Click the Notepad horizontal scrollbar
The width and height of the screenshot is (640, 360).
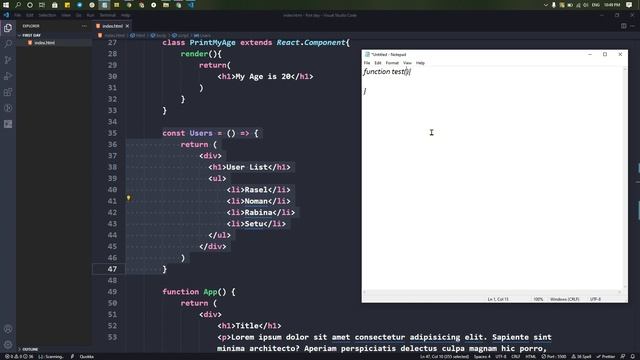493,292
